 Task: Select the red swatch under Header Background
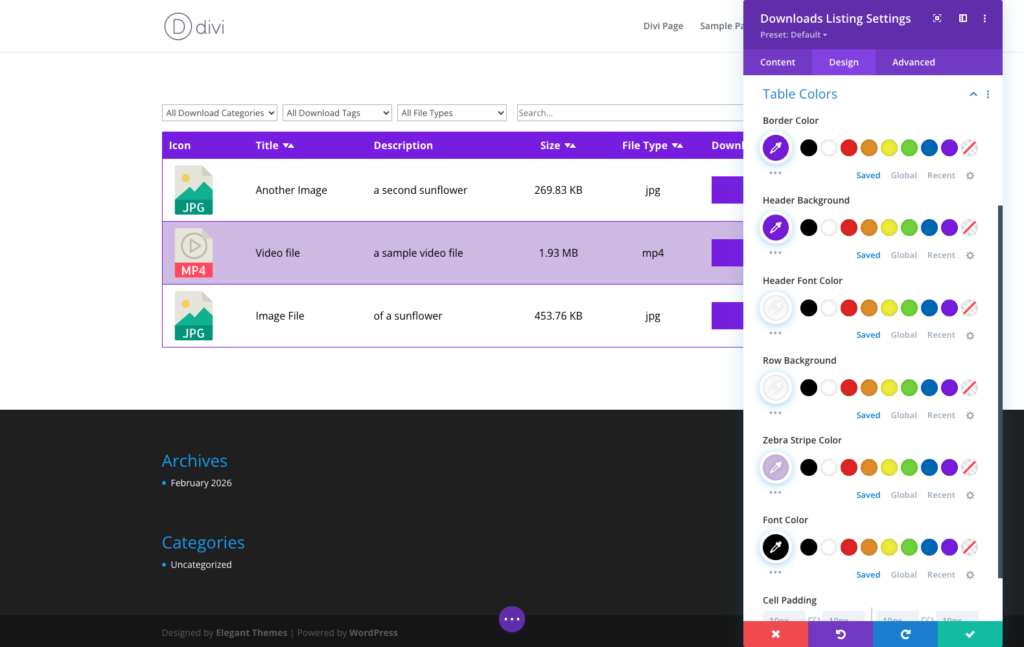[849, 228]
